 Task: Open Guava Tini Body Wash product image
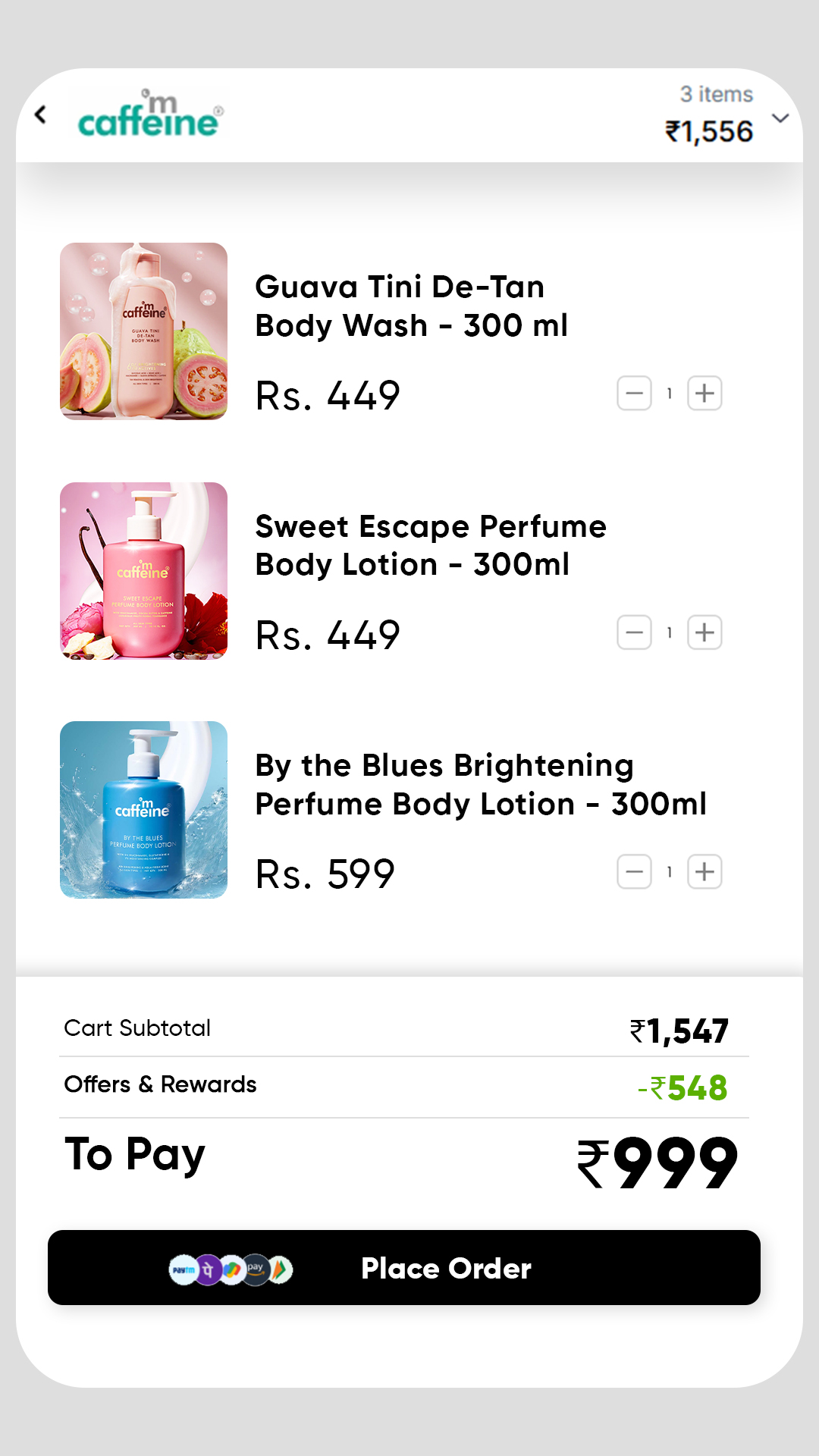point(143,331)
